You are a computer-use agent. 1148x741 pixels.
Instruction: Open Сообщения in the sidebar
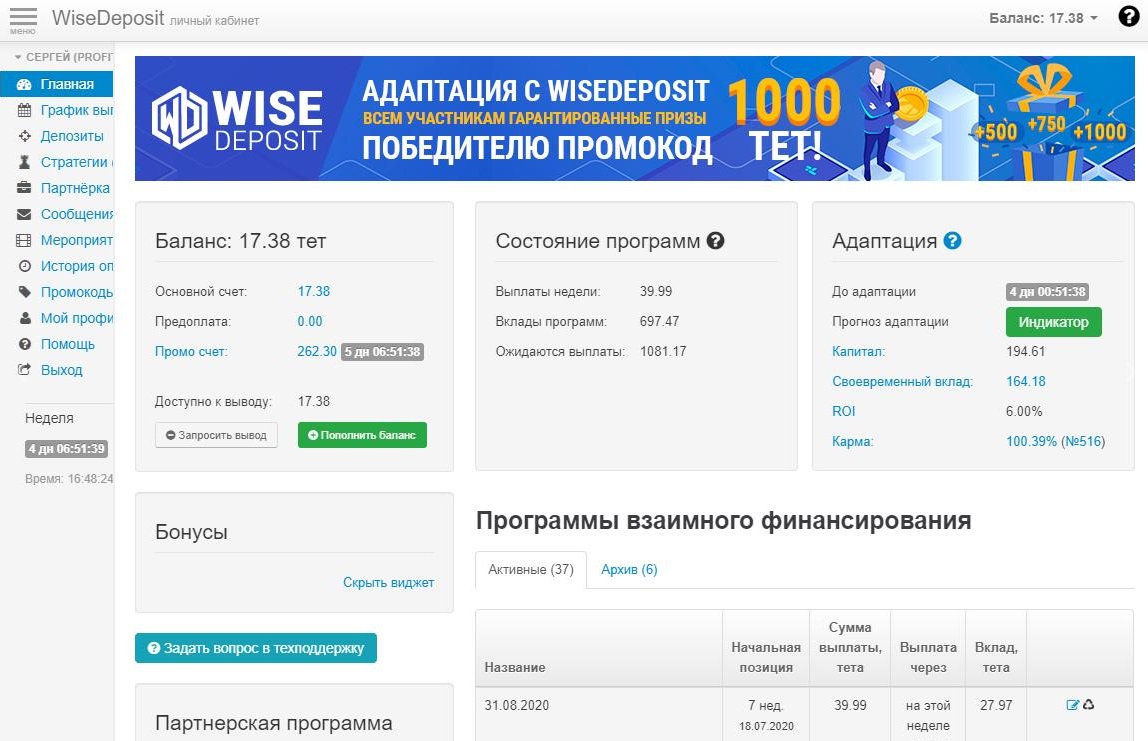tap(75, 214)
